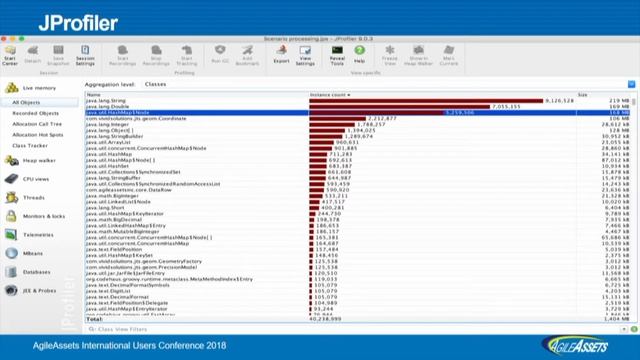640x360 pixels.
Task: Select the Allocation Call Tree view
Action: coord(37,124)
